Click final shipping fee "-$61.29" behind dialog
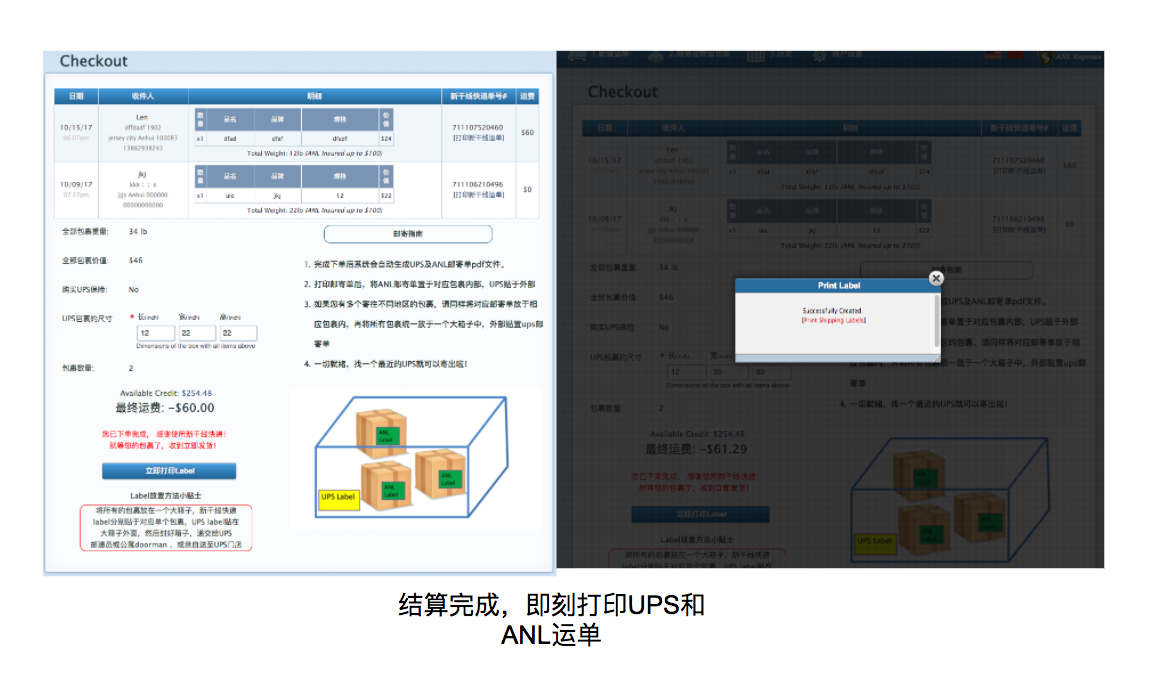The image size is (1151, 700). 723,449
